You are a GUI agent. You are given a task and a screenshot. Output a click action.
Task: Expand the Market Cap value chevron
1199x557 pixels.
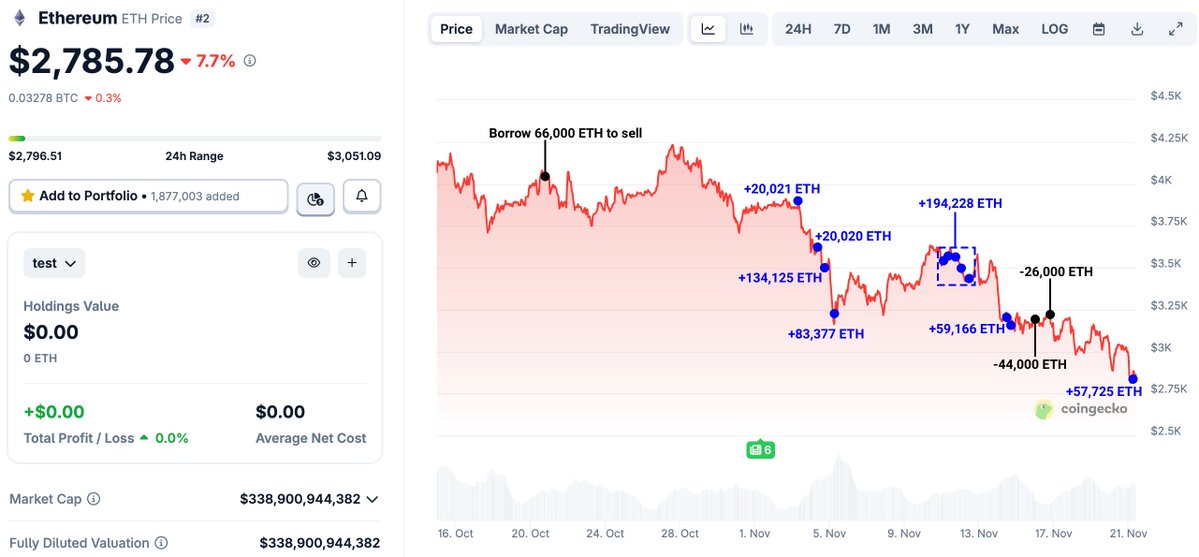(373, 499)
